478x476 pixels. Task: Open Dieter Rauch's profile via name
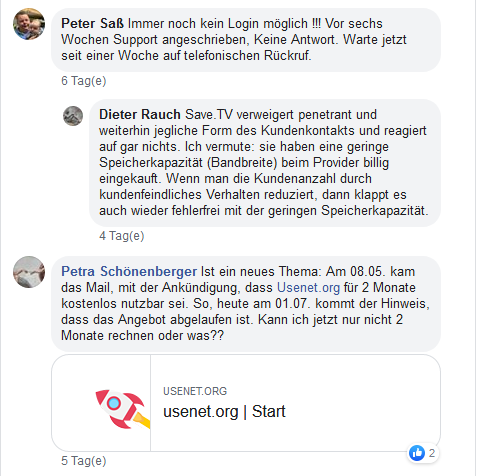click(x=140, y=115)
